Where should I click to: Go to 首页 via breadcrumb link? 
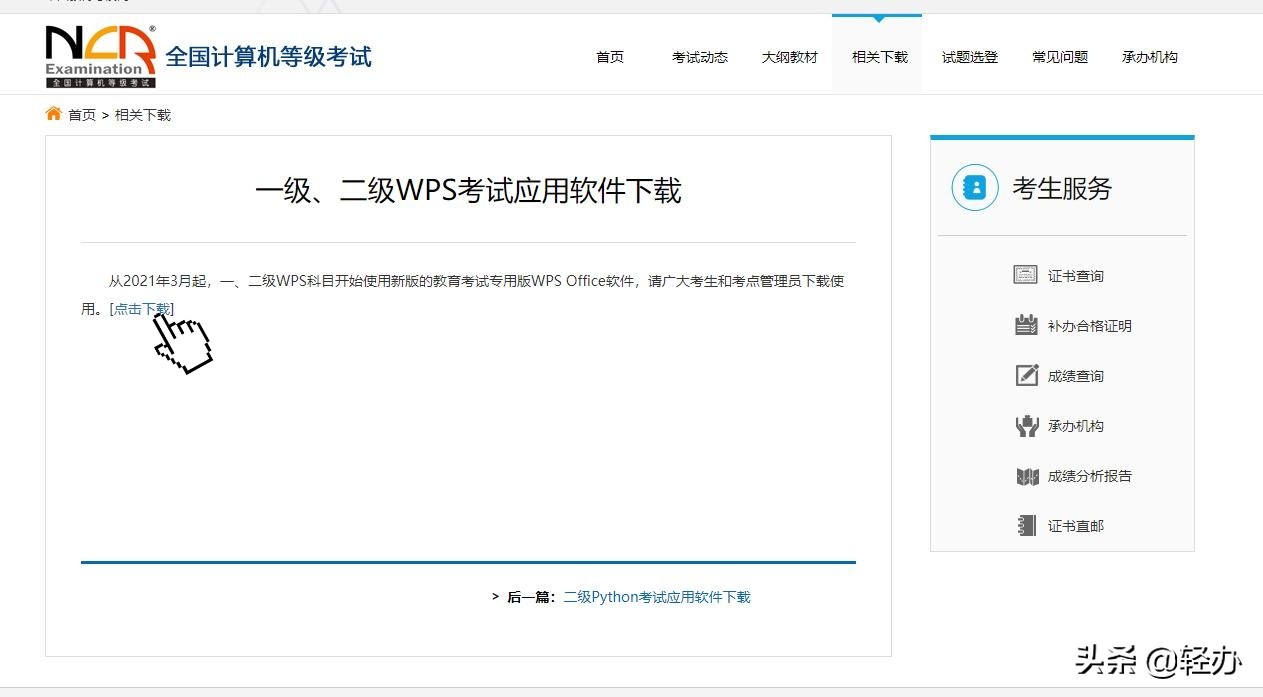82,115
